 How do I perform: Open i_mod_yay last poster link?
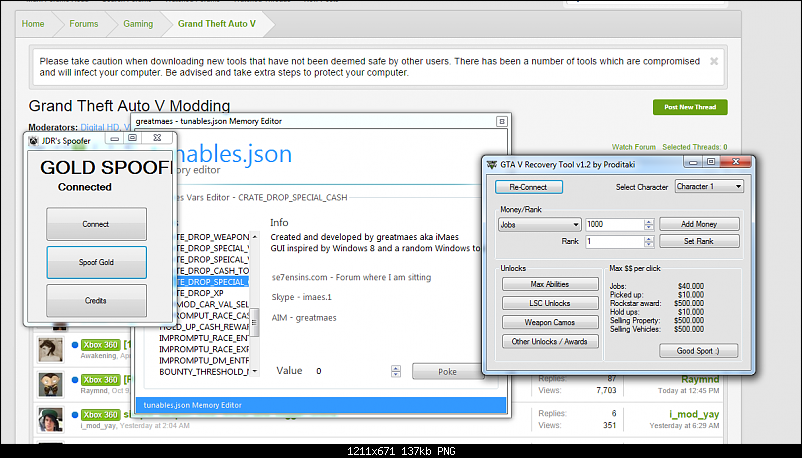point(694,414)
